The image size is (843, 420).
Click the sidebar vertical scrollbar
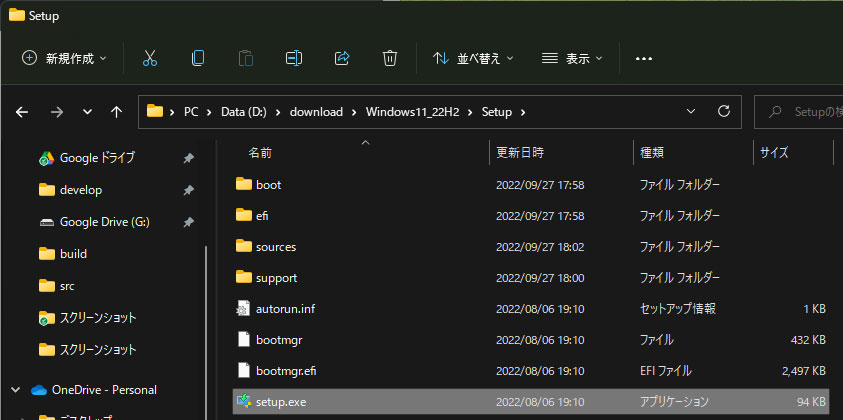coord(205,332)
